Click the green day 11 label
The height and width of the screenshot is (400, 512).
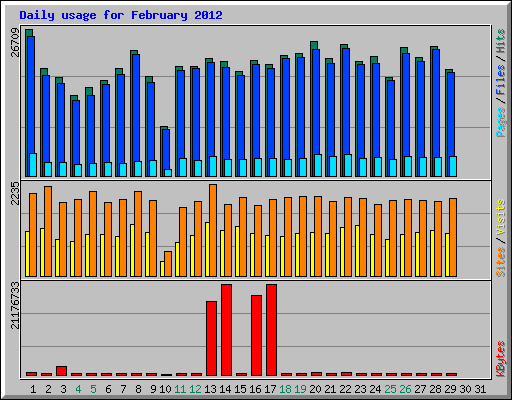point(180,389)
